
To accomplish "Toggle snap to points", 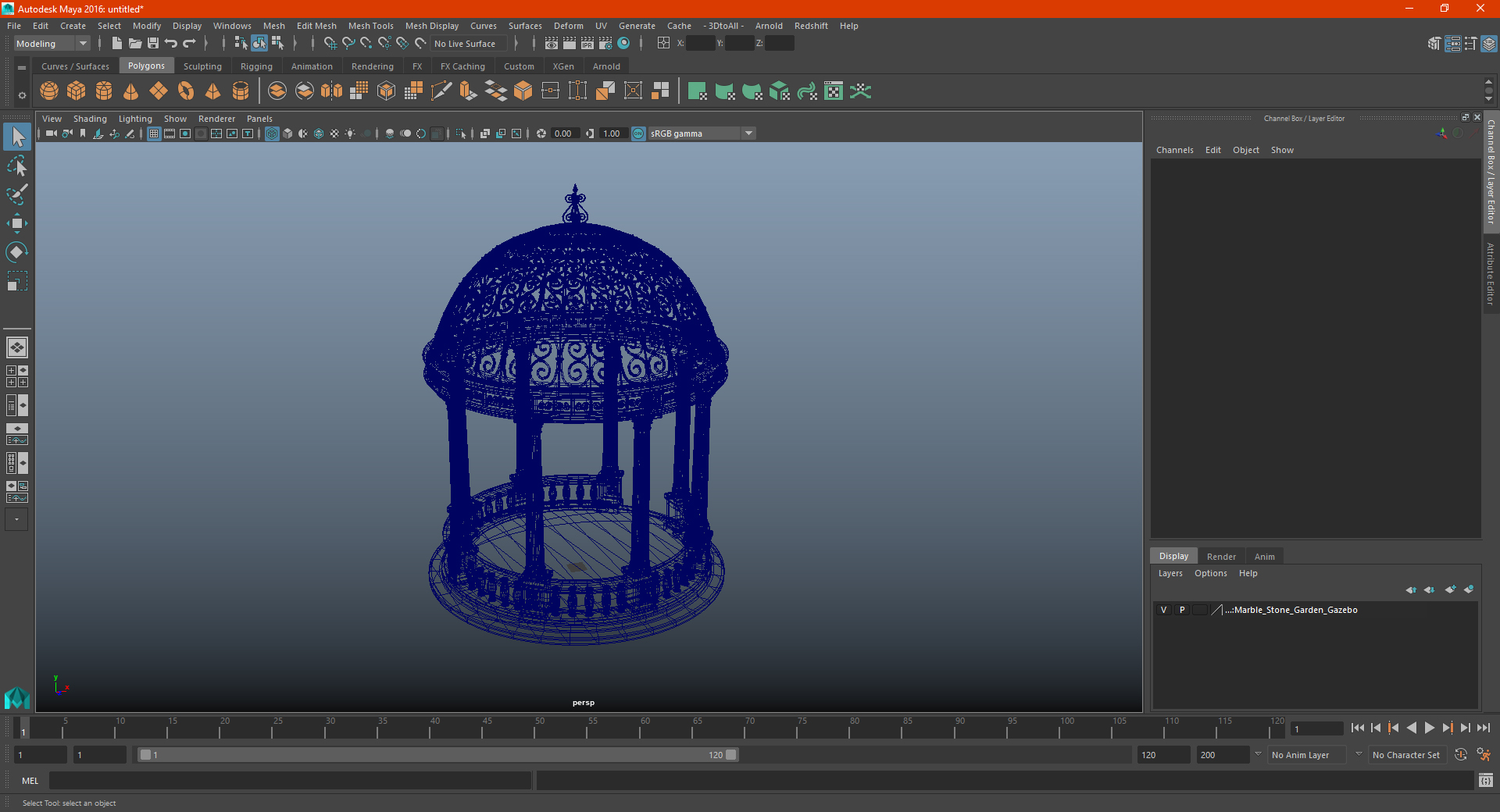I will click(x=366, y=43).
